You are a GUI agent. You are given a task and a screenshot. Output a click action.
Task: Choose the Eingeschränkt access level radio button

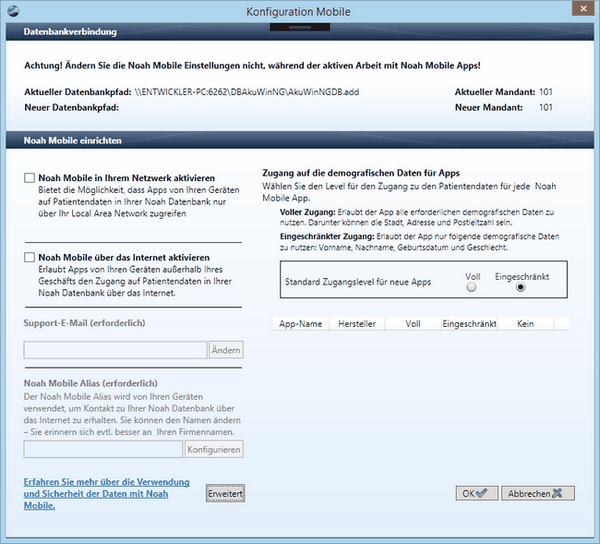(518, 286)
